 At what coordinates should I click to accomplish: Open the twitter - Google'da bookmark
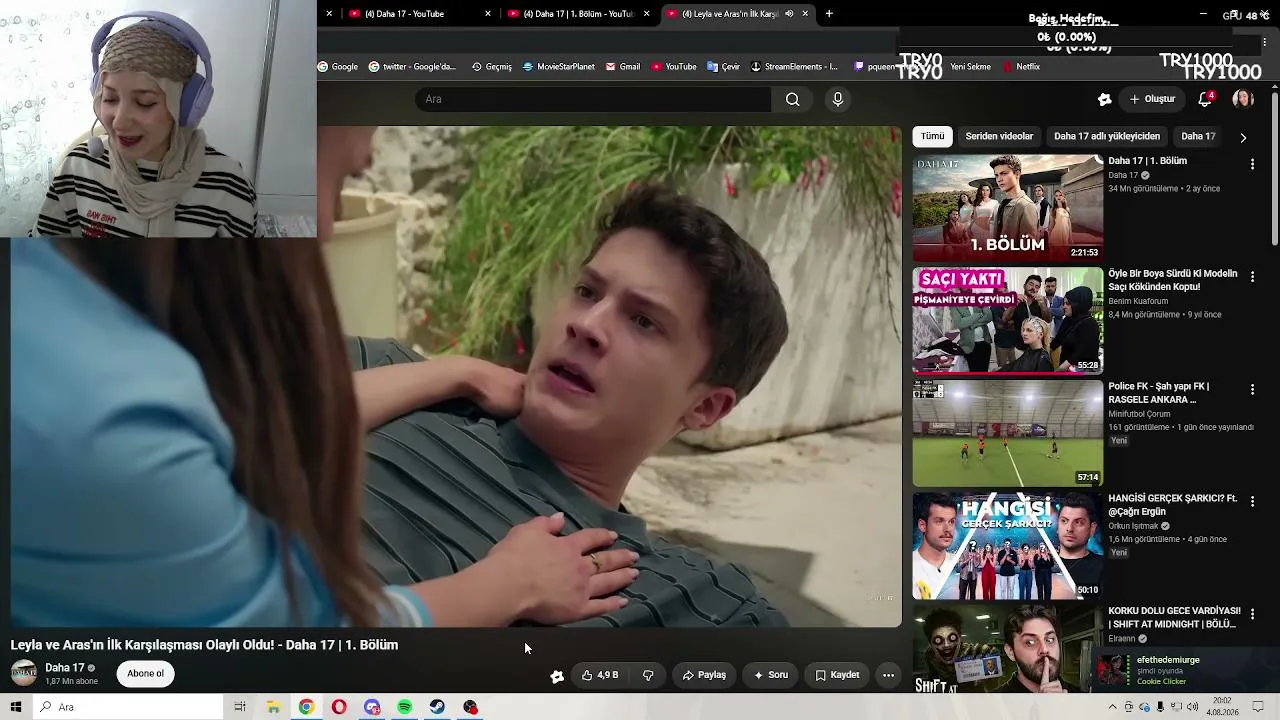click(412, 67)
